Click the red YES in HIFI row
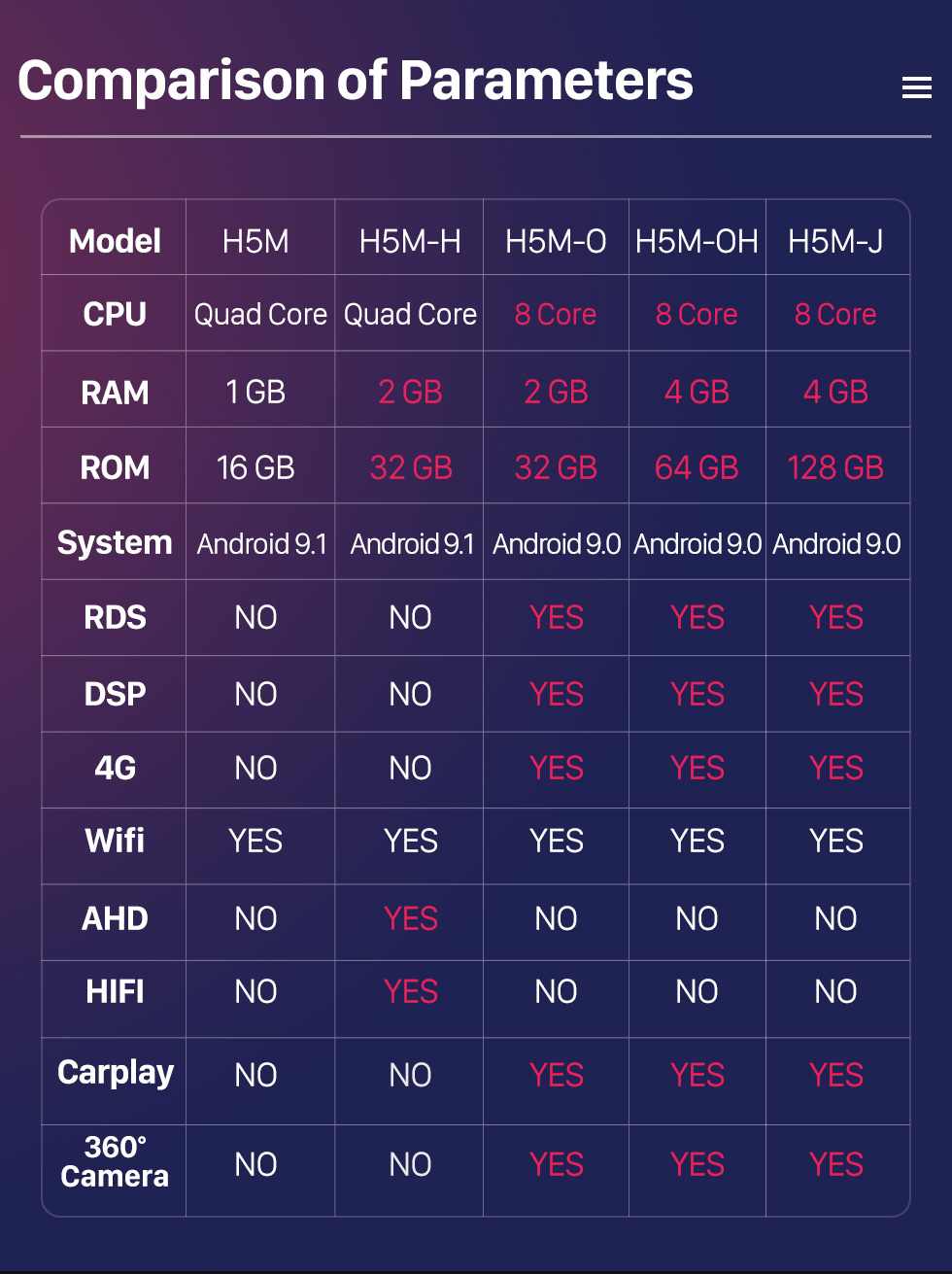 pos(410,991)
